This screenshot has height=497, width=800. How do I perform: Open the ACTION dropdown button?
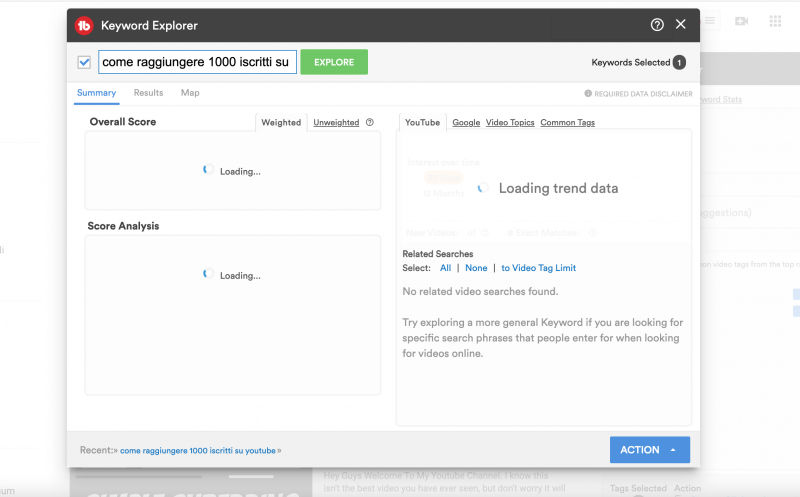point(649,450)
